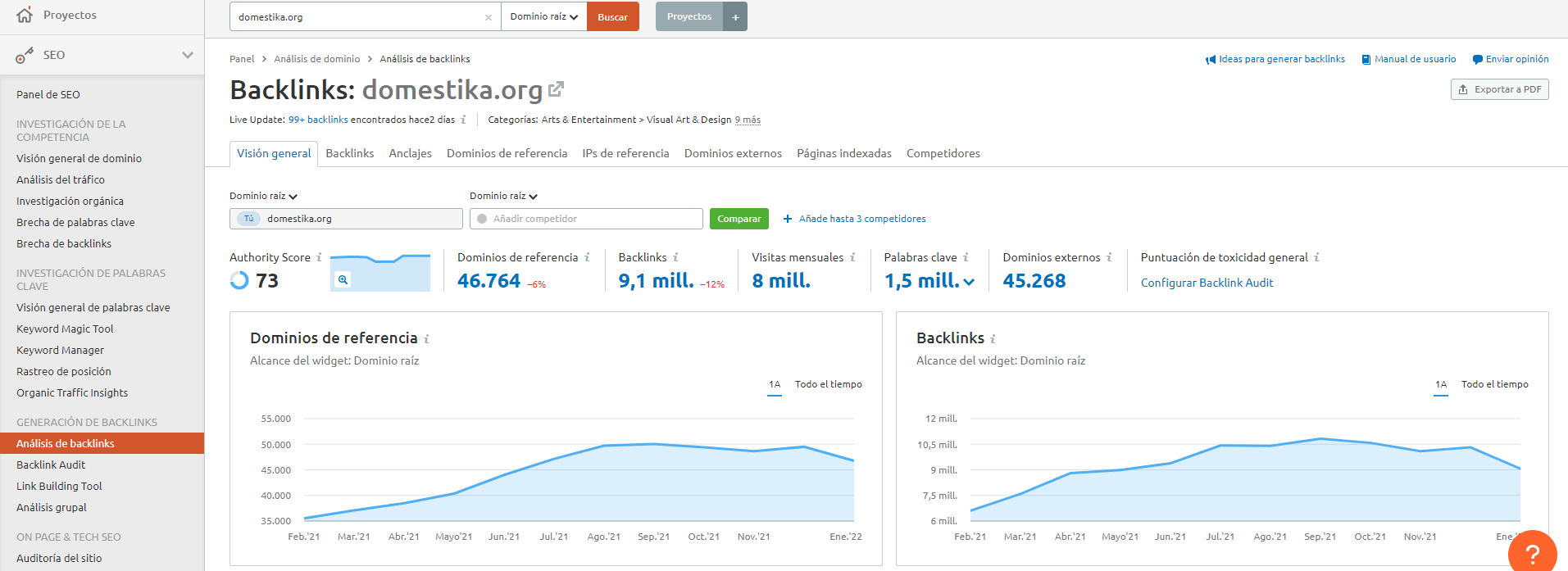Click the Comparar button

pos(739,219)
